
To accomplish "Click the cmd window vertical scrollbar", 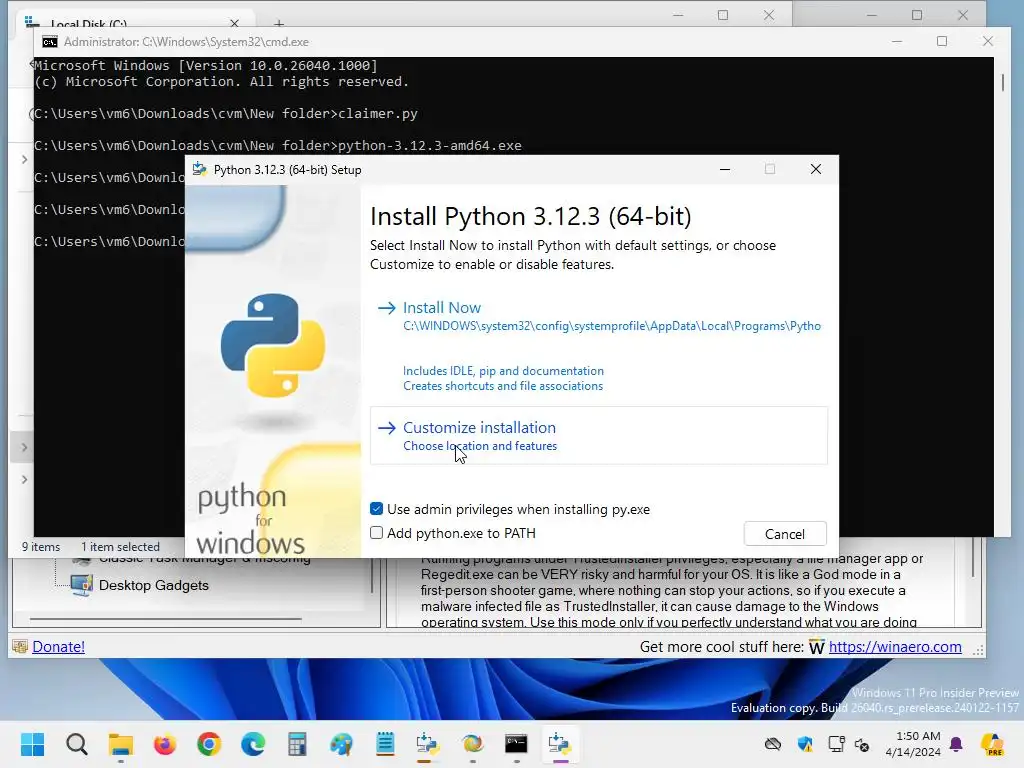I will (x=1003, y=82).
